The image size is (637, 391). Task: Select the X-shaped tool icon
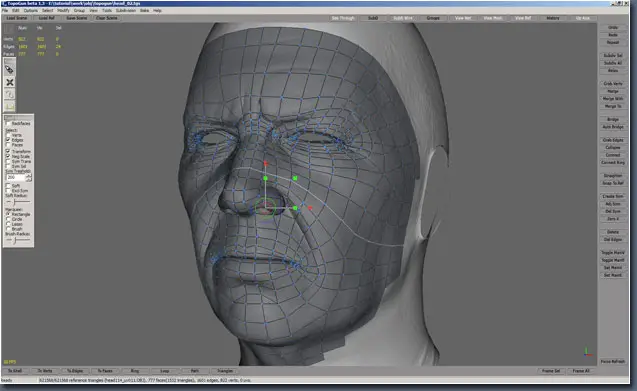click(9, 82)
